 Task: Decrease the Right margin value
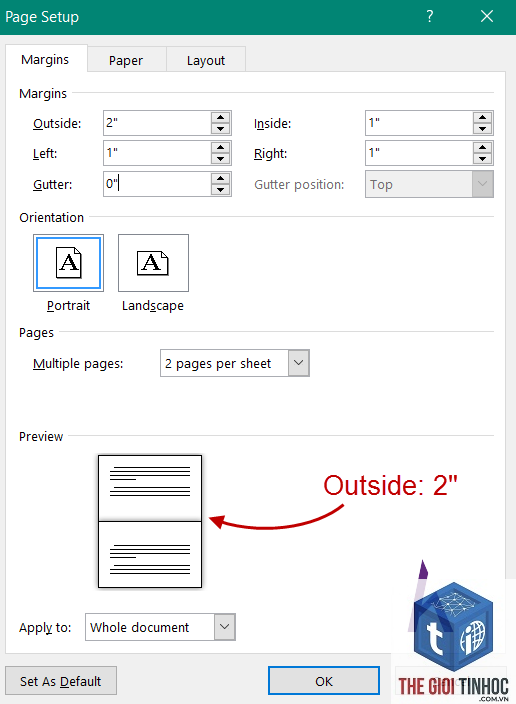coord(483,159)
